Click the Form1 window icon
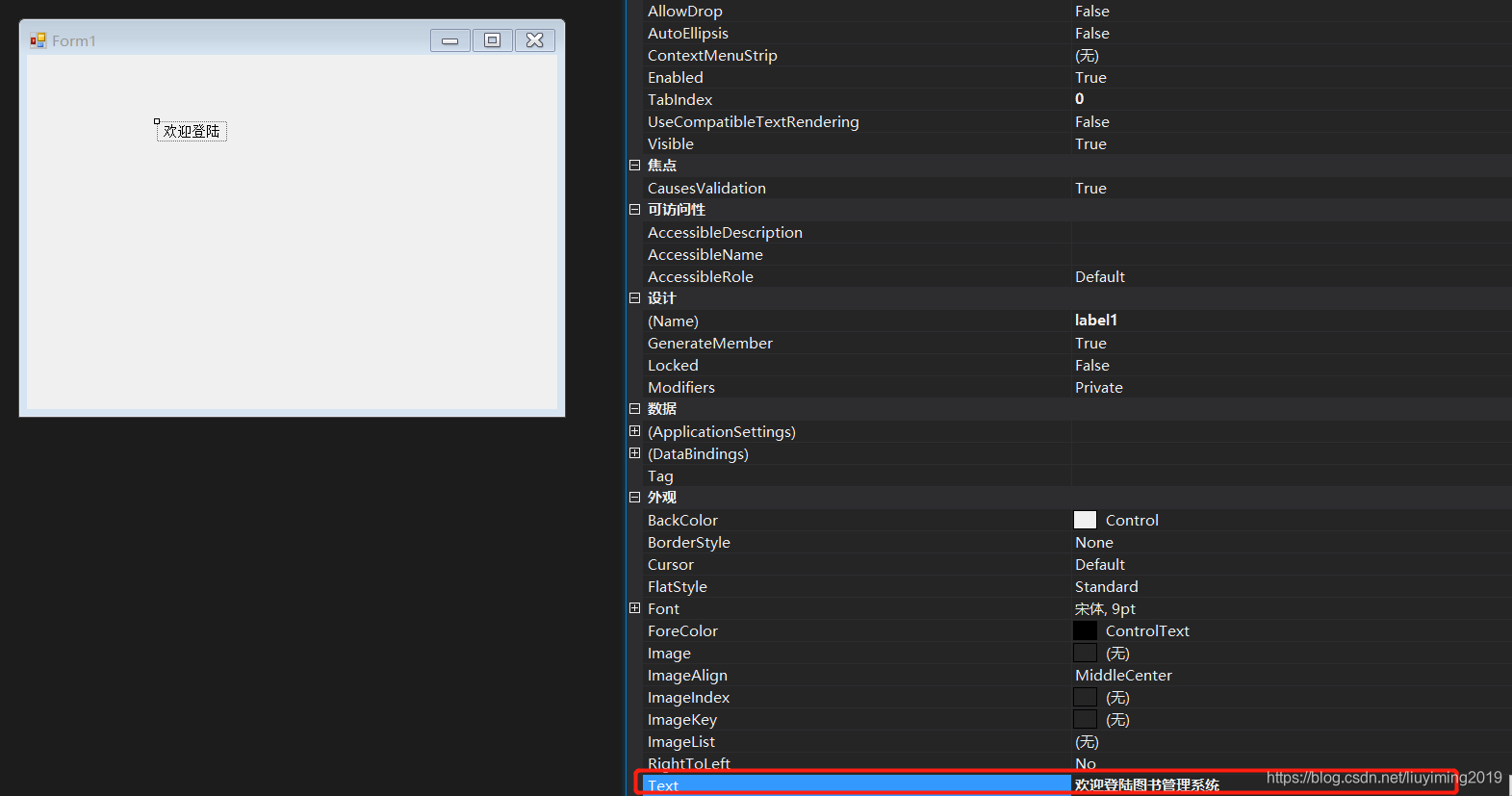 pyautogui.click(x=38, y=40)
